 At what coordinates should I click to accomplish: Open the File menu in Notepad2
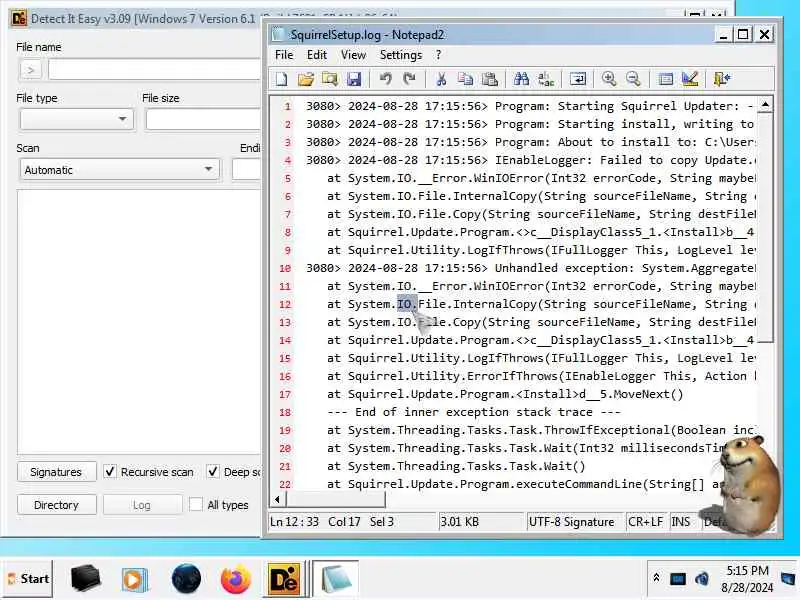[284, 55]
